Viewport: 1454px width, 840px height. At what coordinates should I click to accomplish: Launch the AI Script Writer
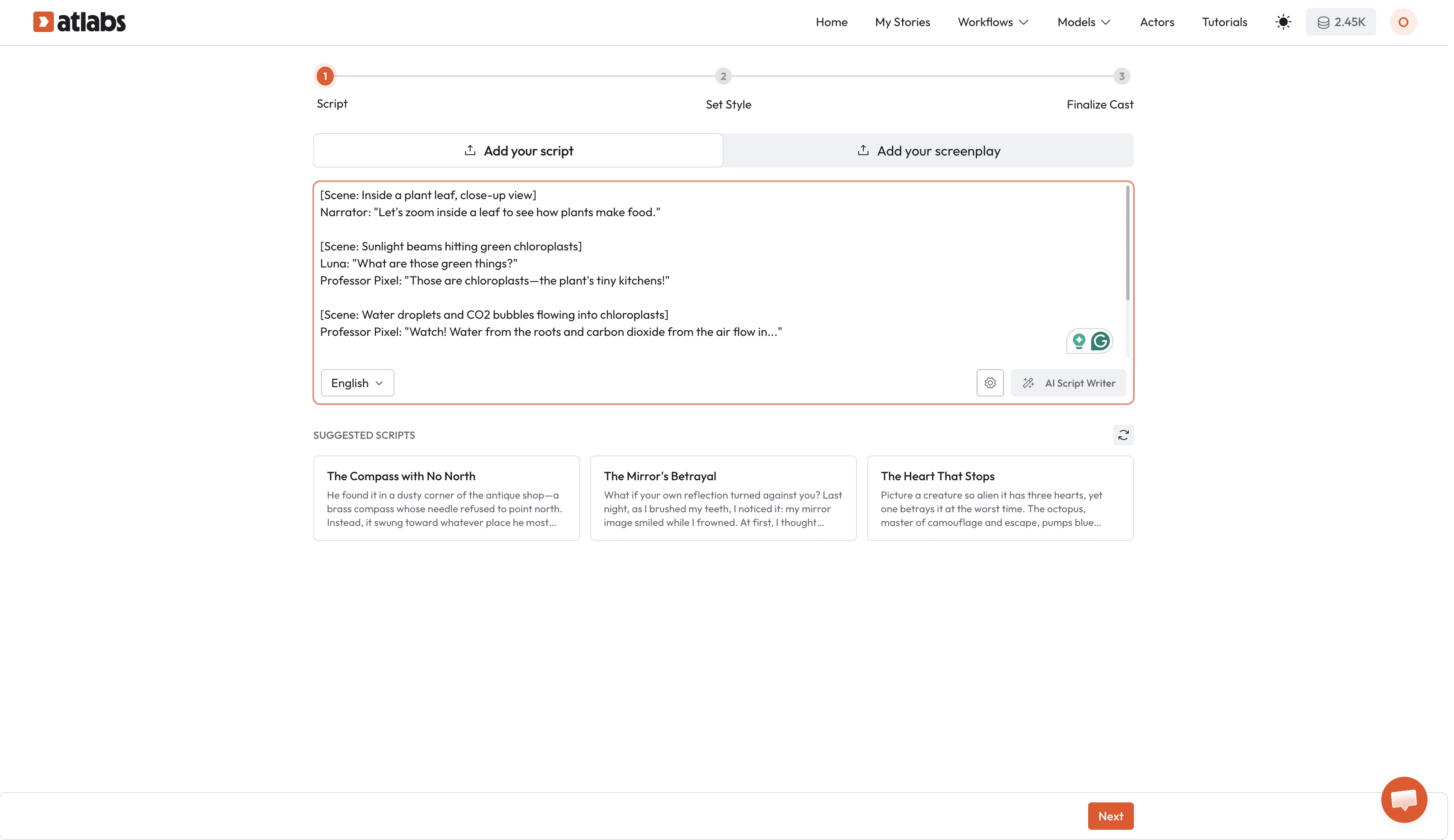(x=1068, y=383)
